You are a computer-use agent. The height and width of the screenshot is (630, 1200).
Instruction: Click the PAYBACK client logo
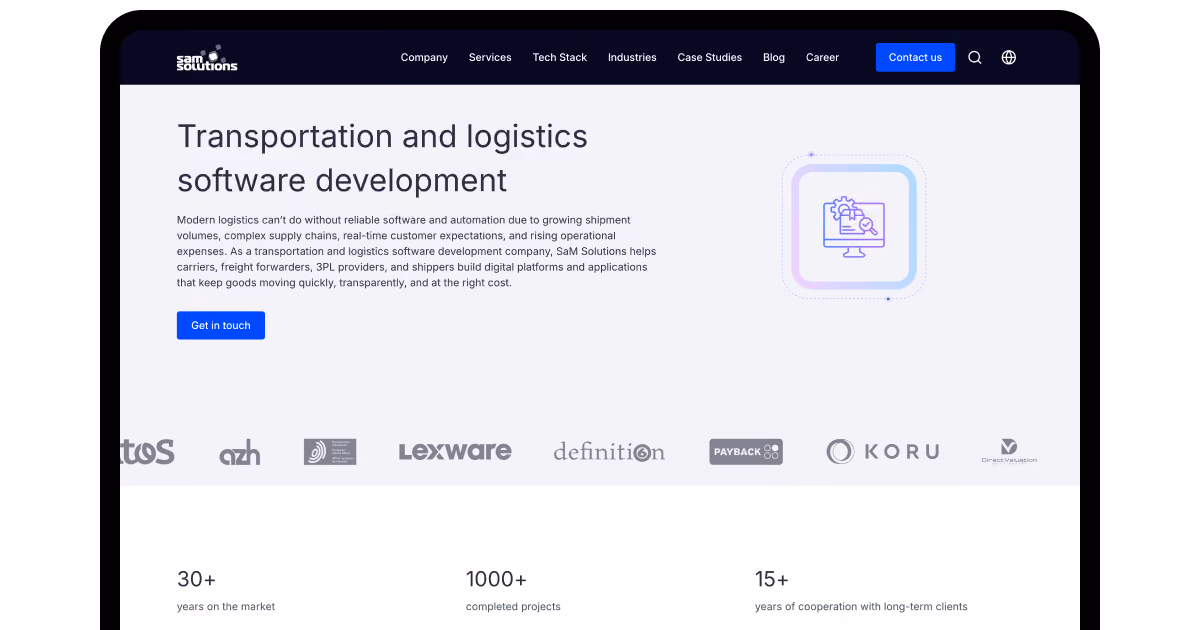[746, 452]
